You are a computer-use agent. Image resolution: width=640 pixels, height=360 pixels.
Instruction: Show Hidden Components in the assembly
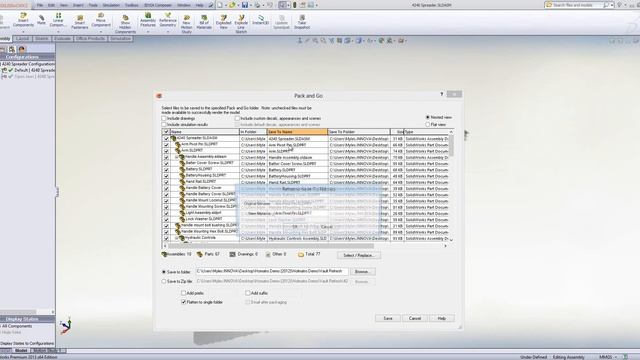(x=125, y=24)
